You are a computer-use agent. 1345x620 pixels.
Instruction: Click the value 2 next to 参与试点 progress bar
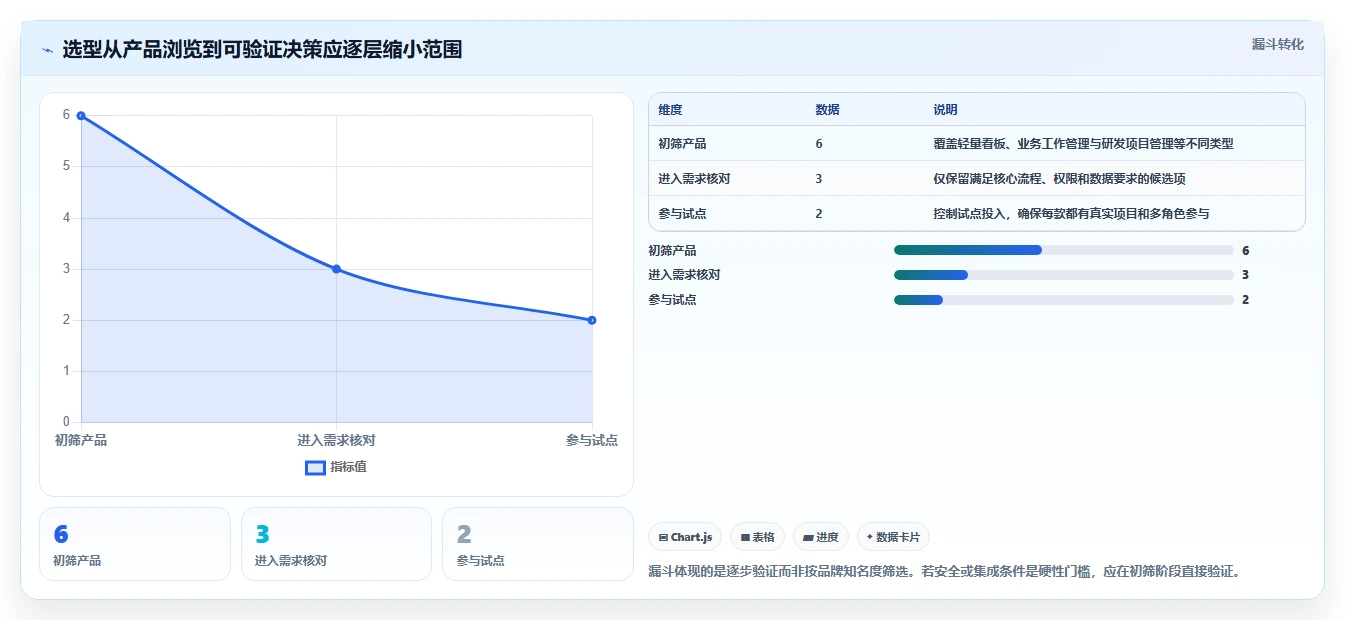pos(1246,300)
